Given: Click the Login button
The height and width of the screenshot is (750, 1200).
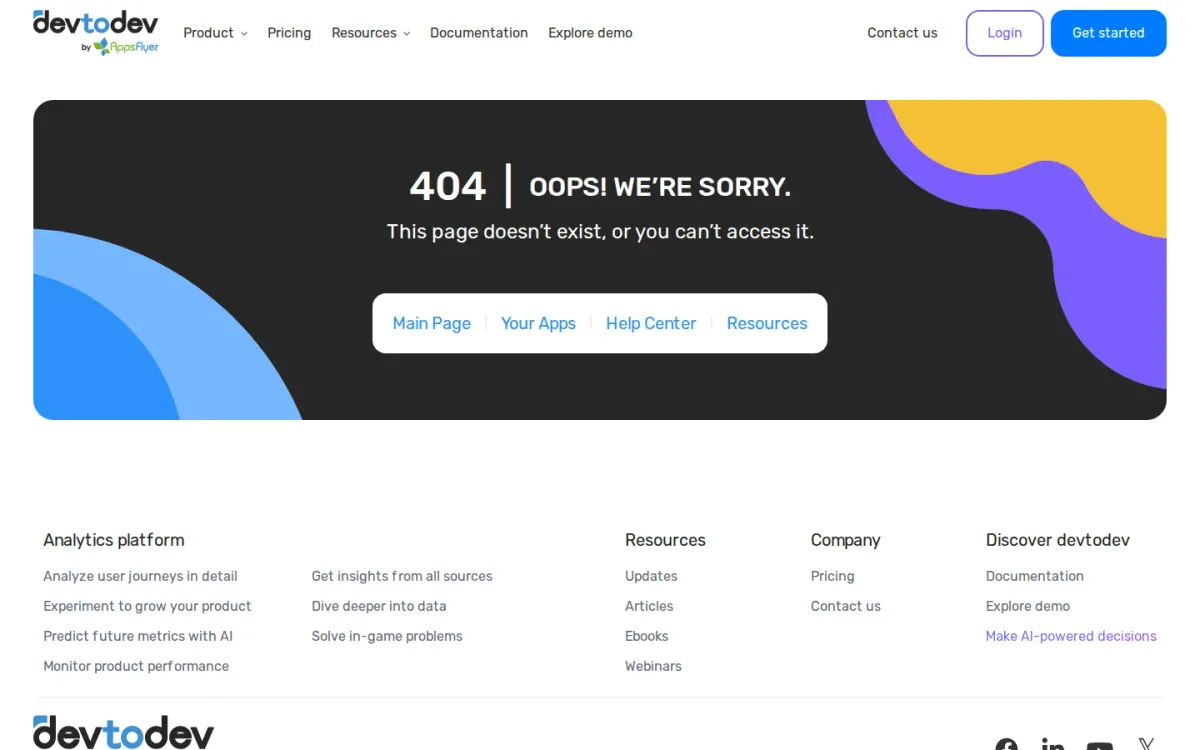Looking at the screenshot, I should click(x=1004, y=33).
